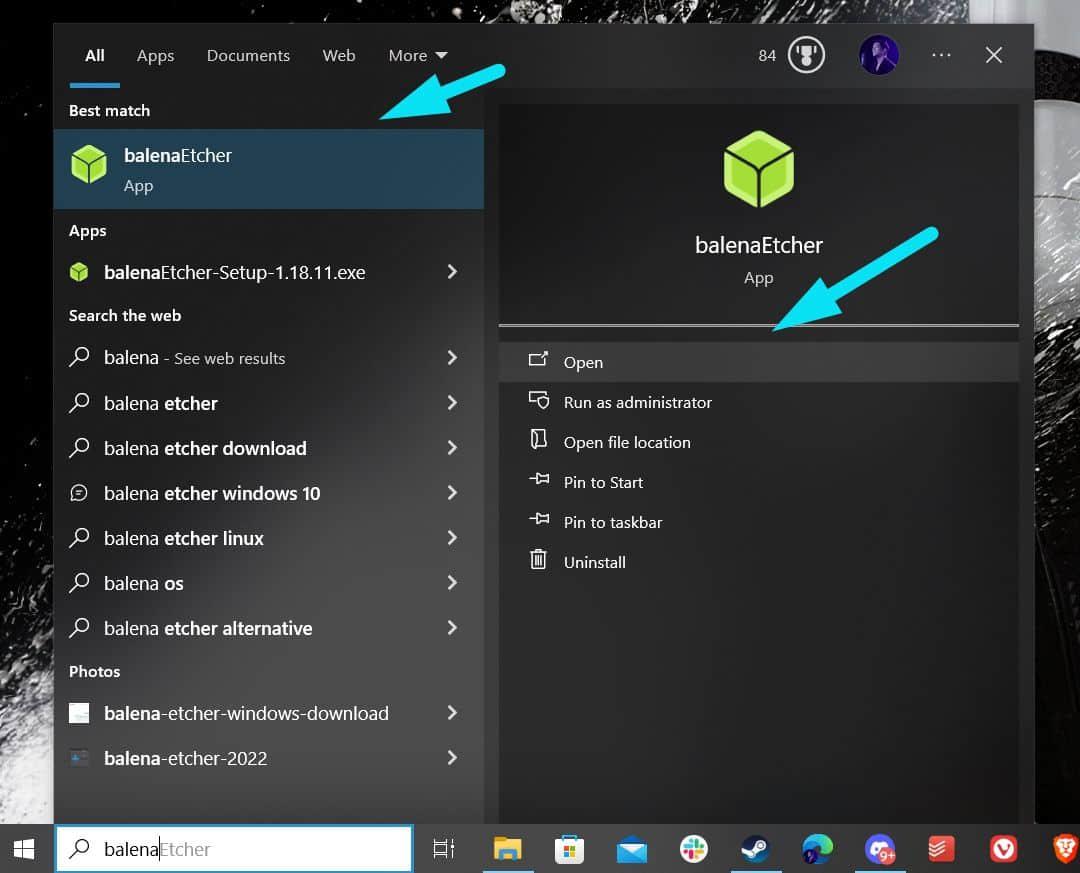Viewport: 1080px width, 873px height.
Task: Choose Pin to taskbar option
Action: [612, 522]
